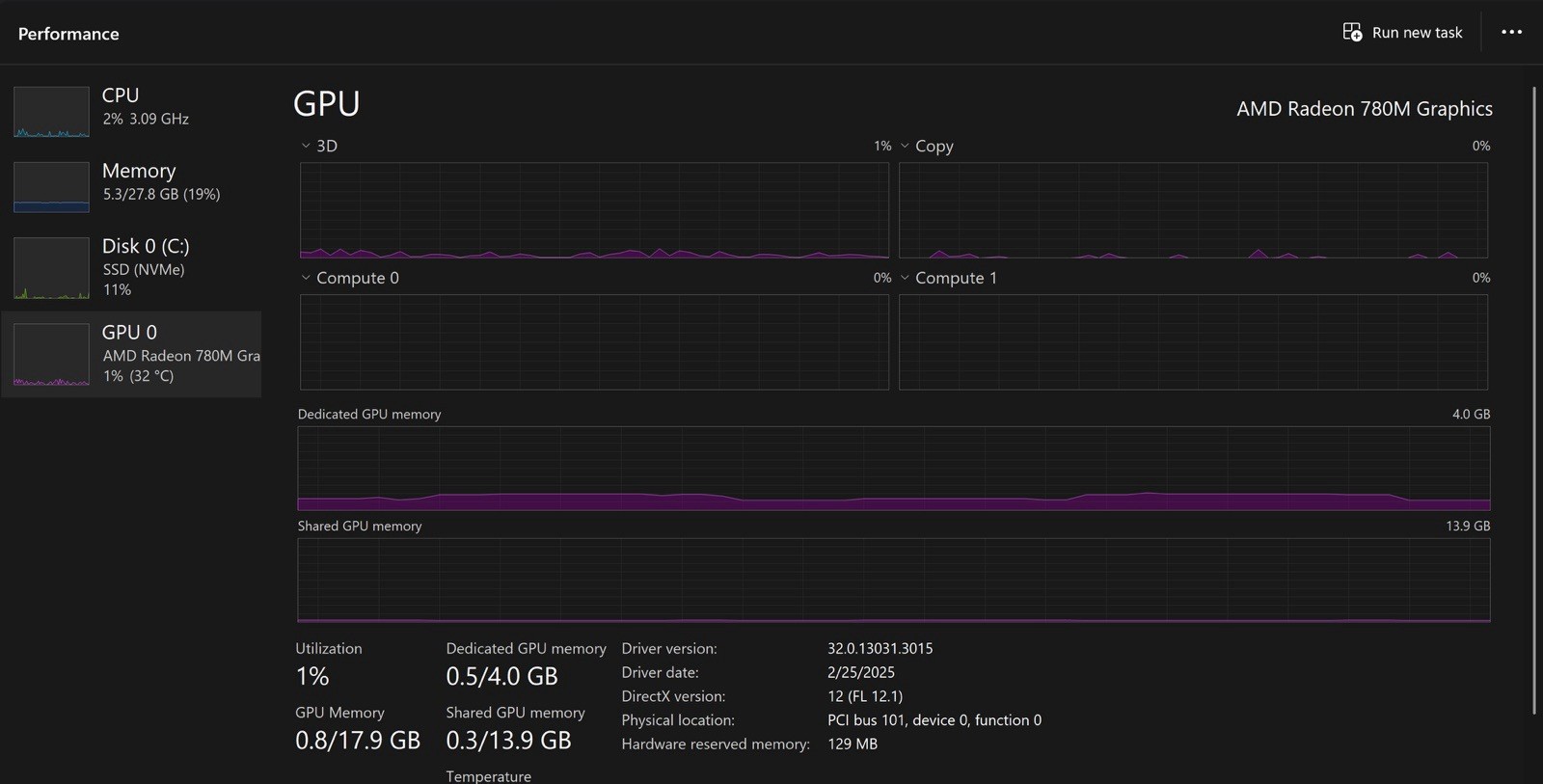Click the Dedicated GPU memory graph

[894, 469]
